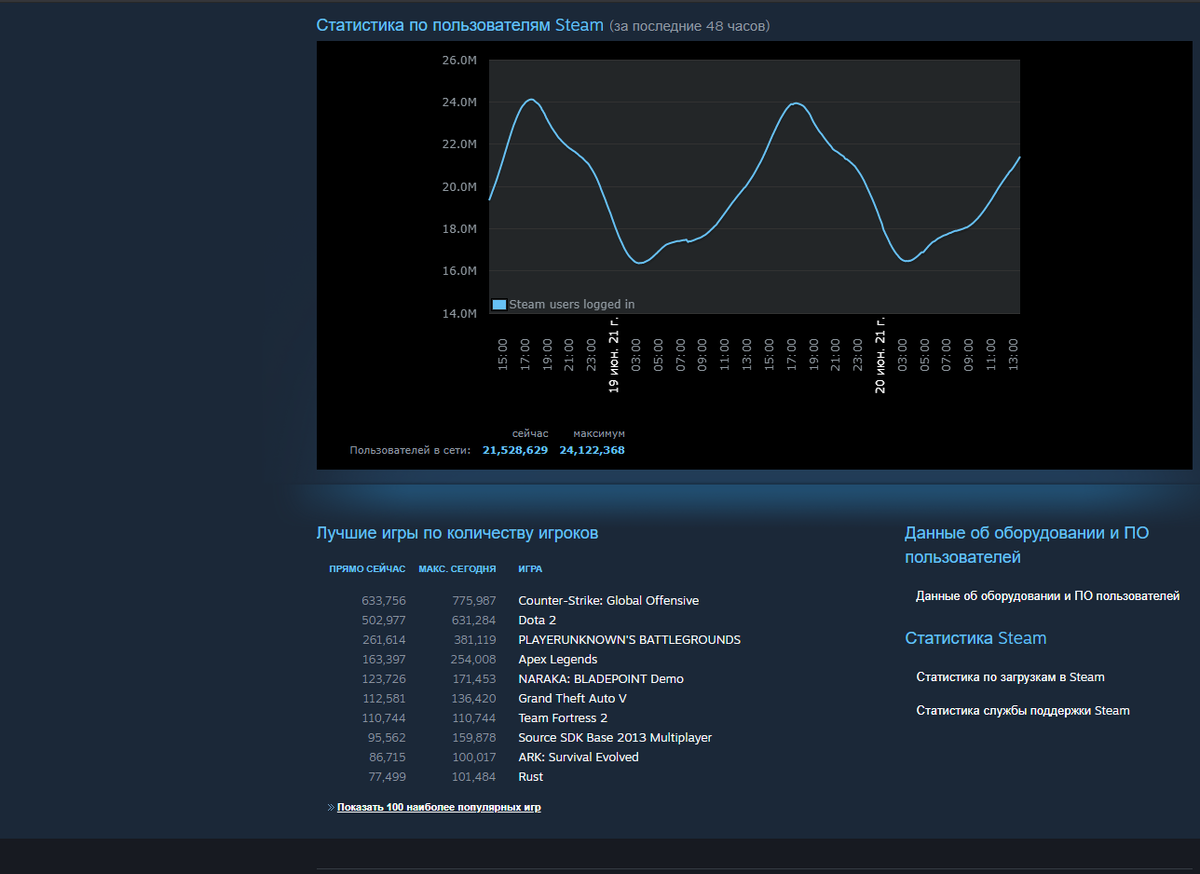The width and height of the screenshot is (1200, 874).
Task: Click the 'Лучшие игры по количеству игроков' heading
Action: (457, 533)
